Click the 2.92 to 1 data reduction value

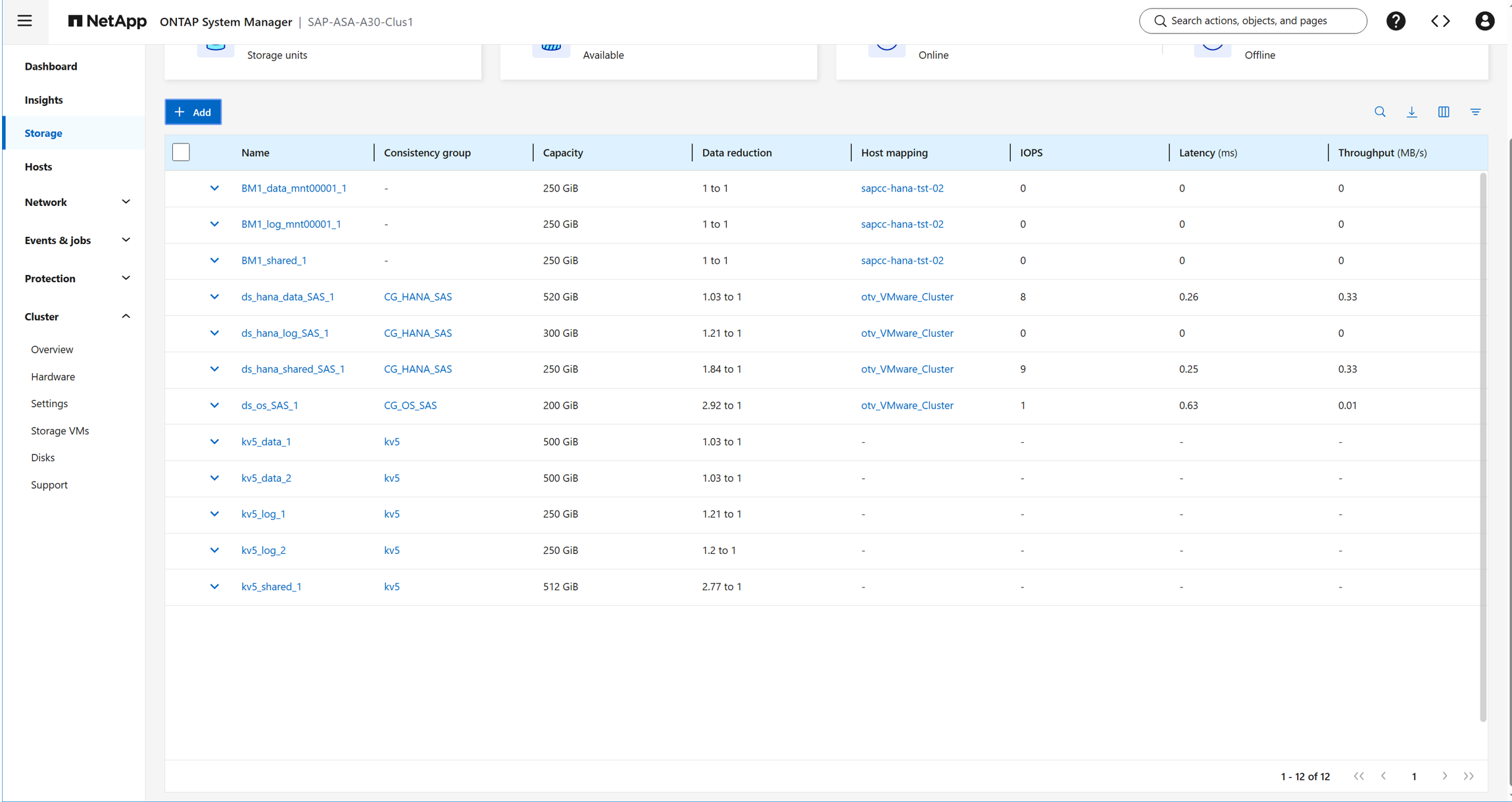coord(721,405)
